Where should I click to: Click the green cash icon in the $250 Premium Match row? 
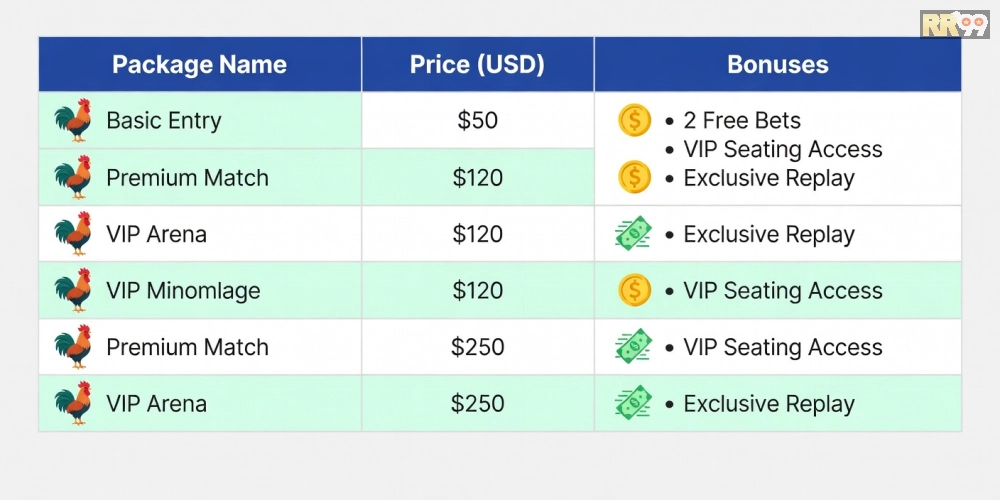coord(633,347)
